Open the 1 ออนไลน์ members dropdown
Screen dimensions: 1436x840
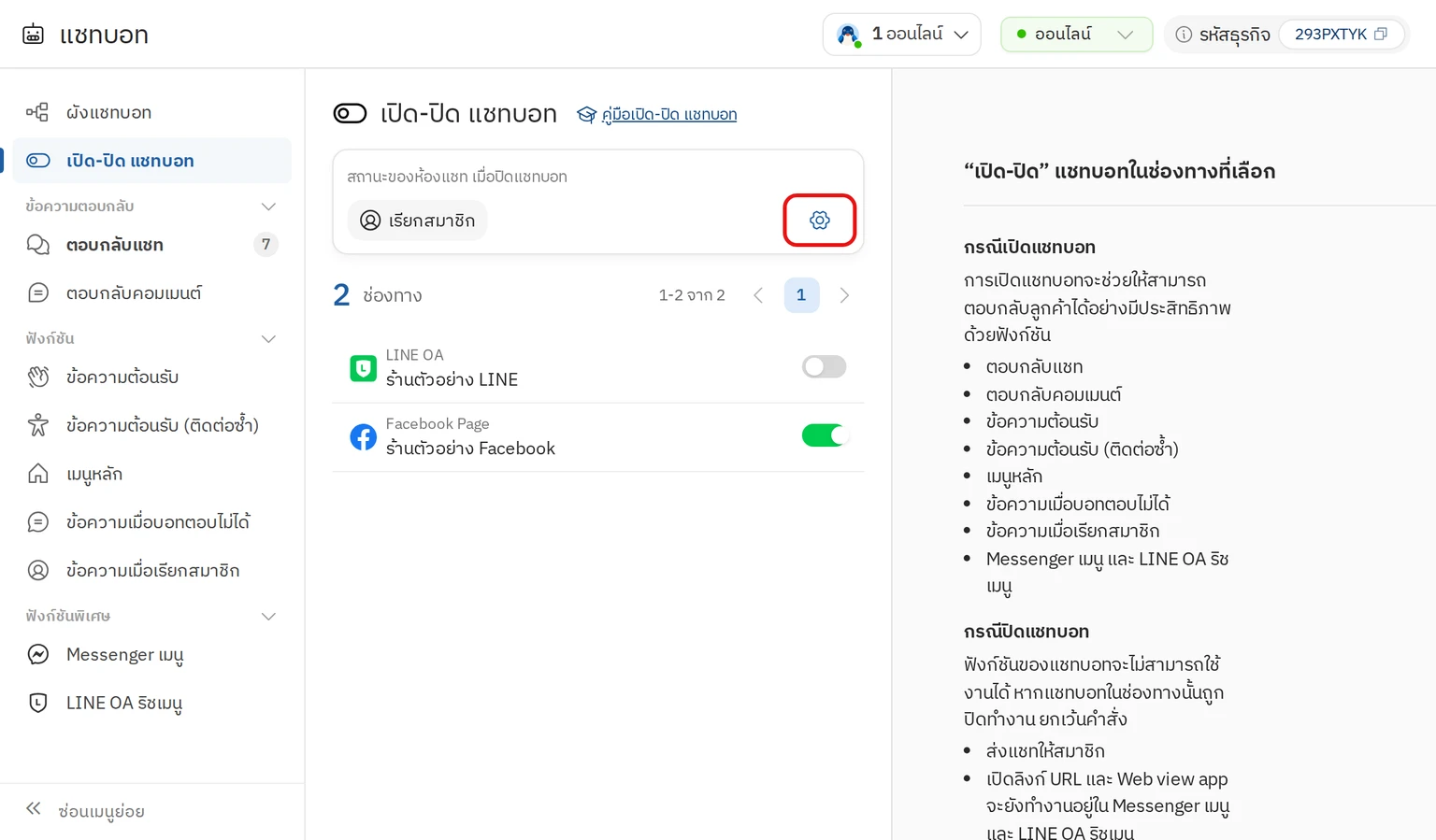click(901, 35)
